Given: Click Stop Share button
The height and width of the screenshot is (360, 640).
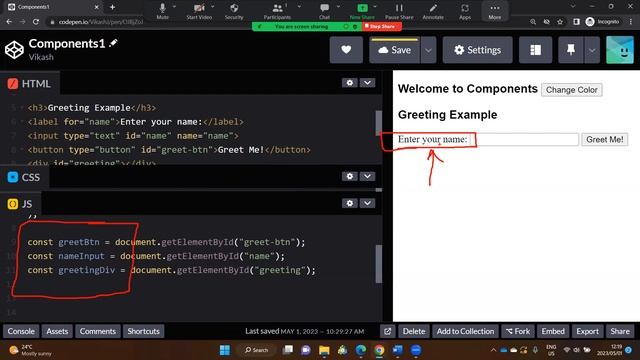Looking at the screenshot, I should [x=382, y=27].
